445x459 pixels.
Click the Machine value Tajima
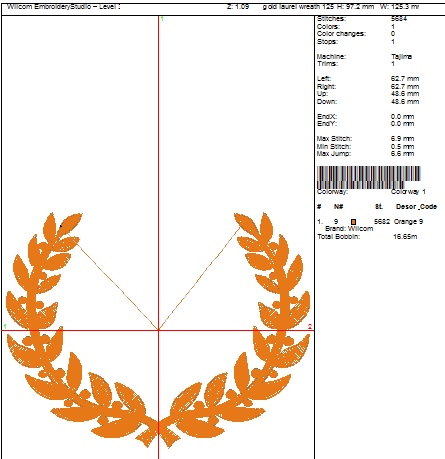[x=402, y=57]
